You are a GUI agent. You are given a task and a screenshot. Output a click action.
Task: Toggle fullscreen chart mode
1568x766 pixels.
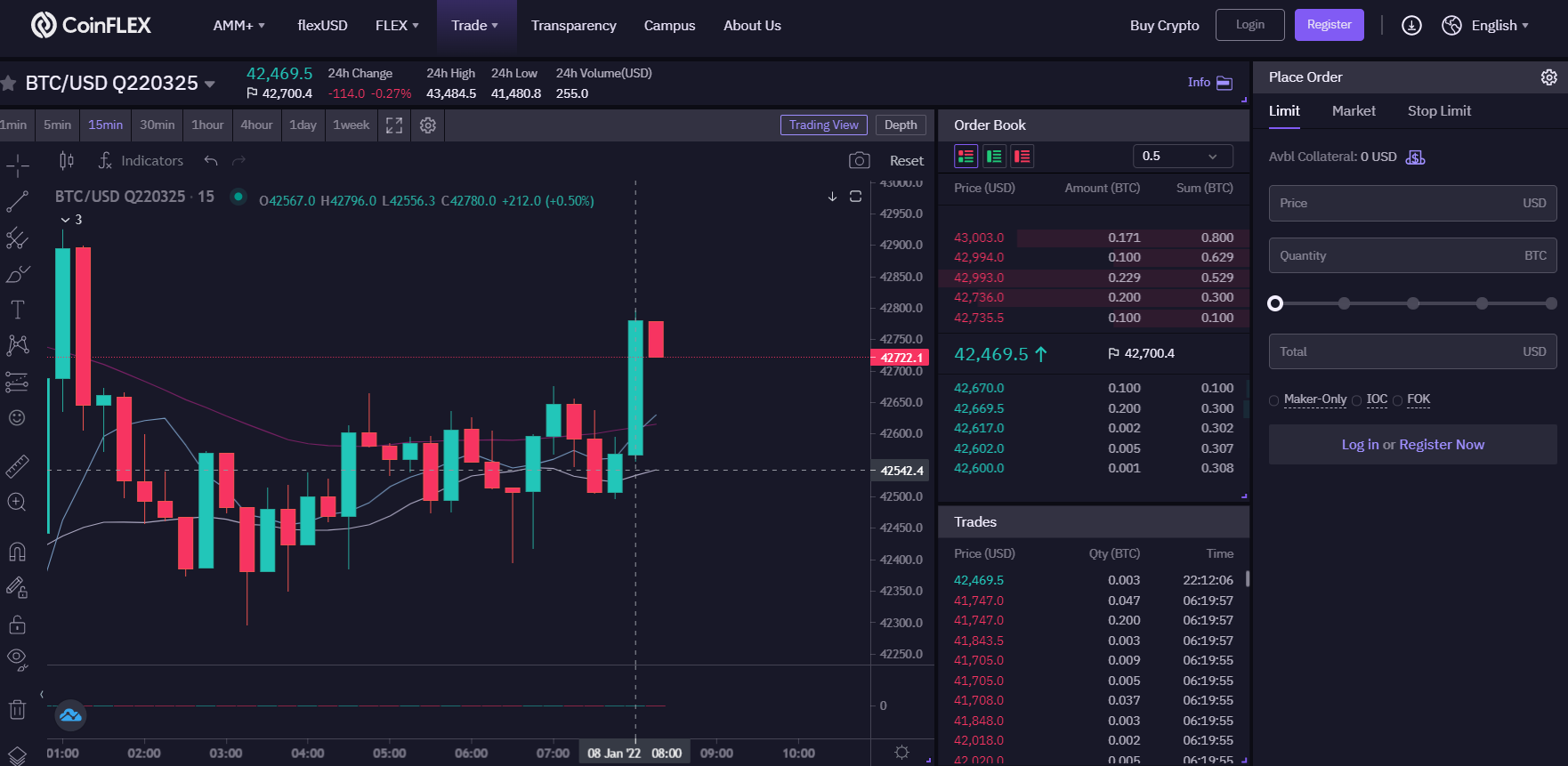click(x=394, y=125)
